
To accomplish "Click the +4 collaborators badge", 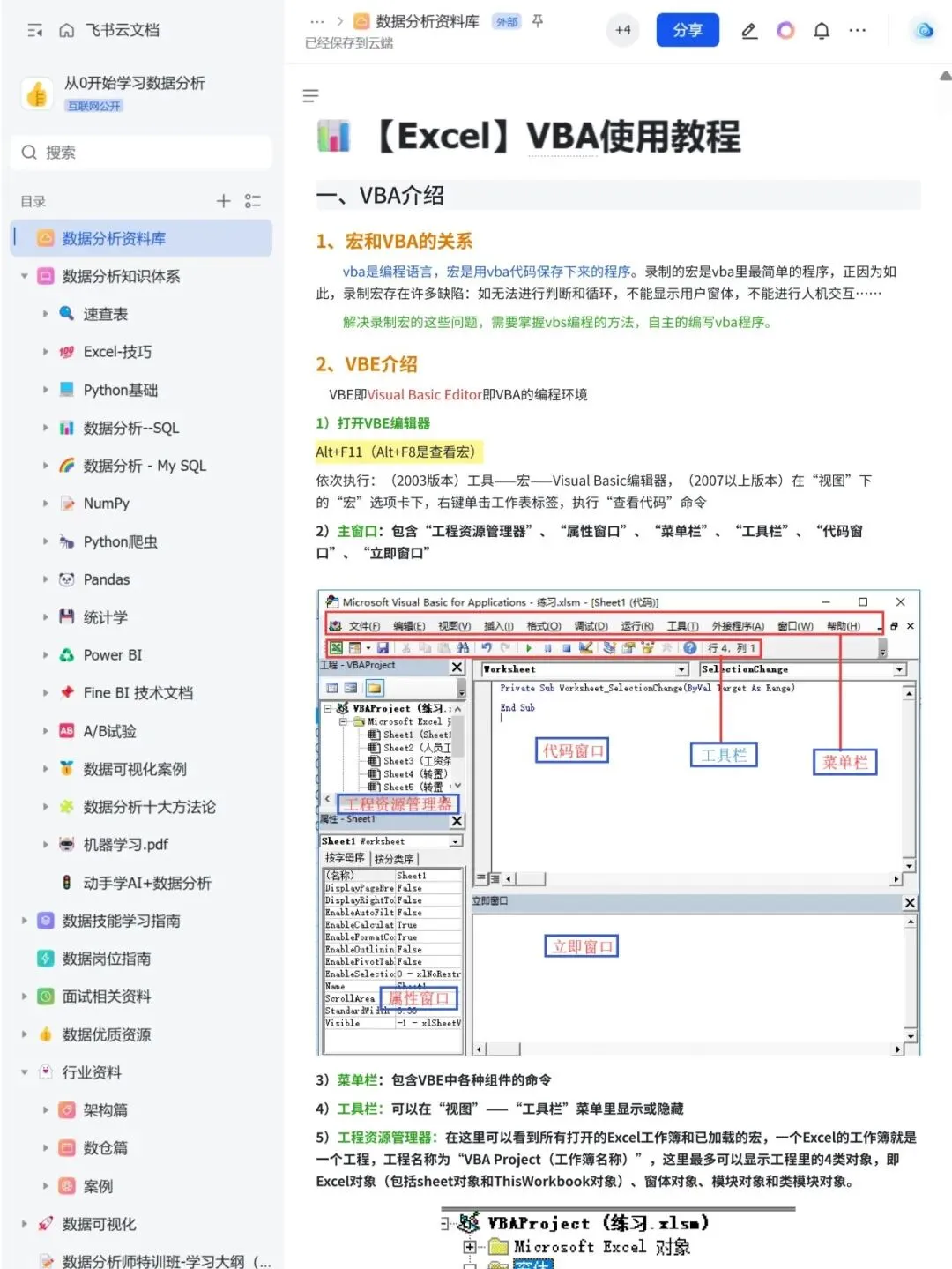I will click(x=623, y=30).
